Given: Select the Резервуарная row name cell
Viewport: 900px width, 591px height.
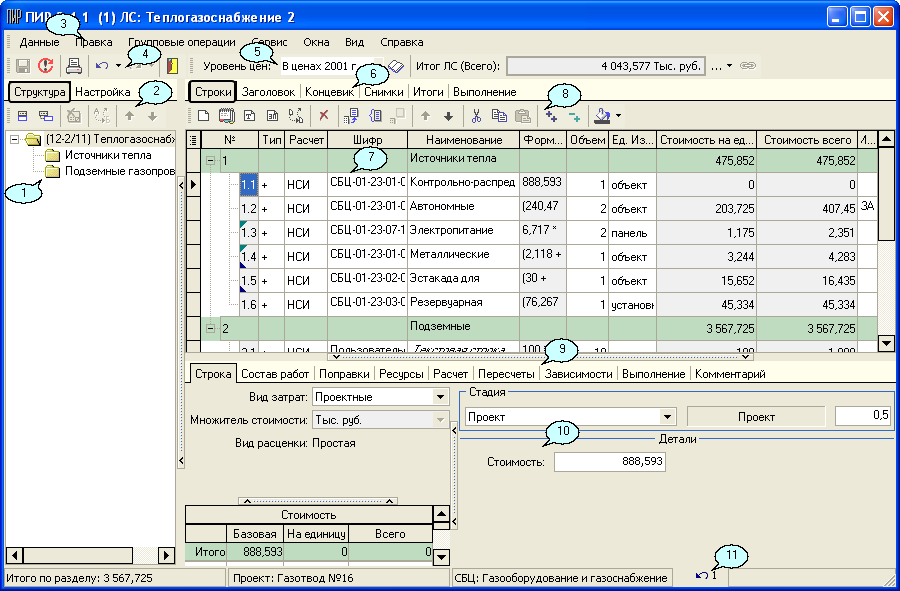Looking at the screenshot, I should pyautogui.click(x=464, y=304).
